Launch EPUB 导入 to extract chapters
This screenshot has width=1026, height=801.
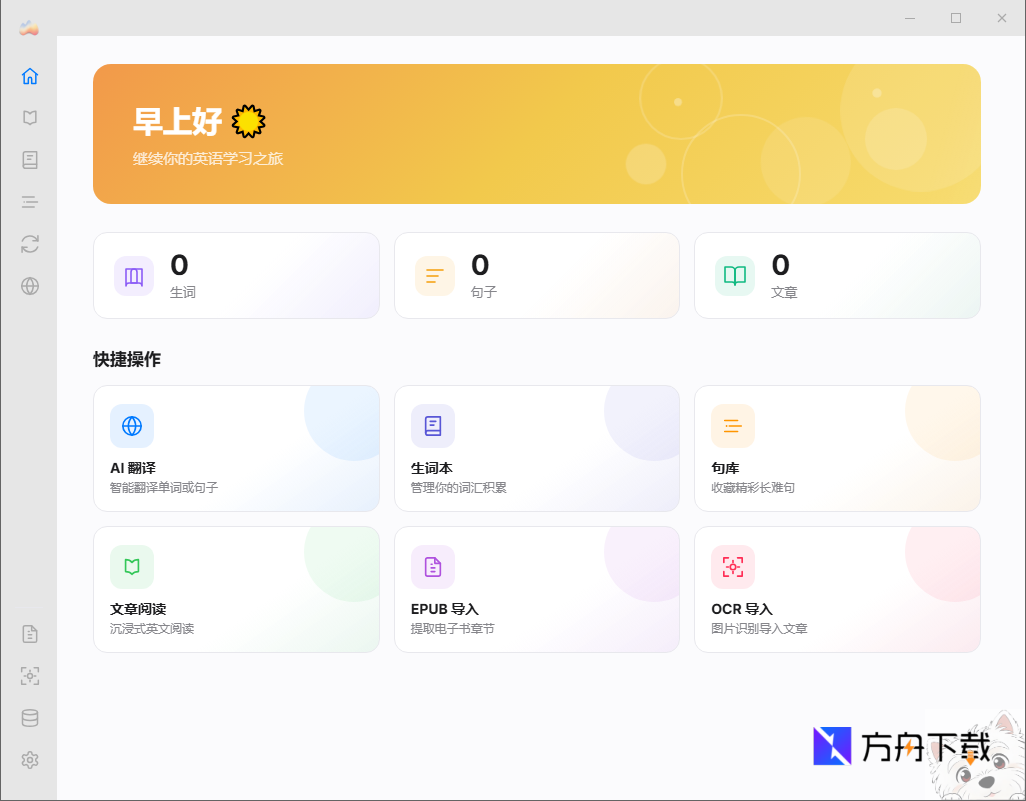pyautogui.click(x=537, y=589)
